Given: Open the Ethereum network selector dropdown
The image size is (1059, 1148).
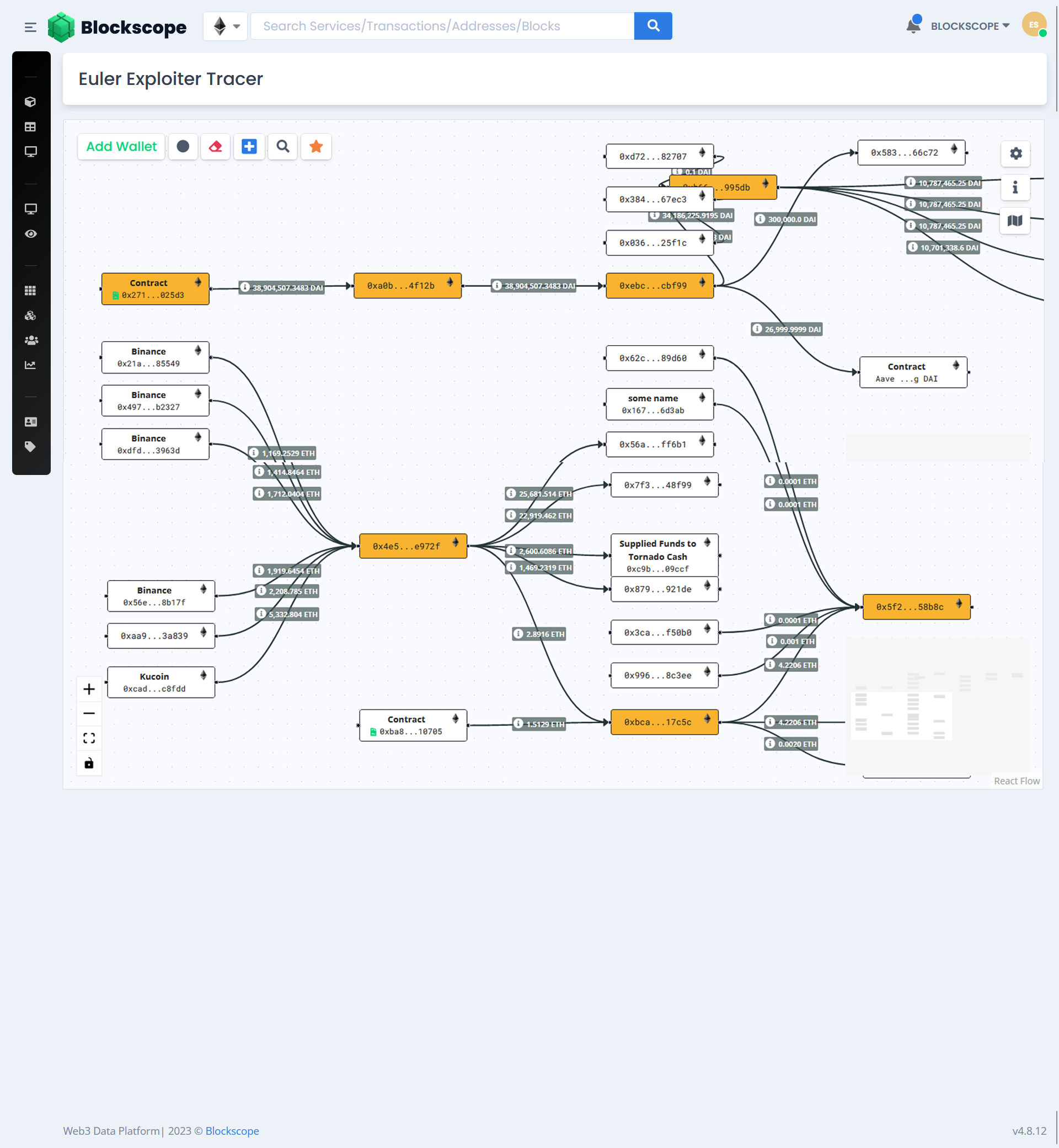Looking at the screenshot, I should tap(226, 26).
